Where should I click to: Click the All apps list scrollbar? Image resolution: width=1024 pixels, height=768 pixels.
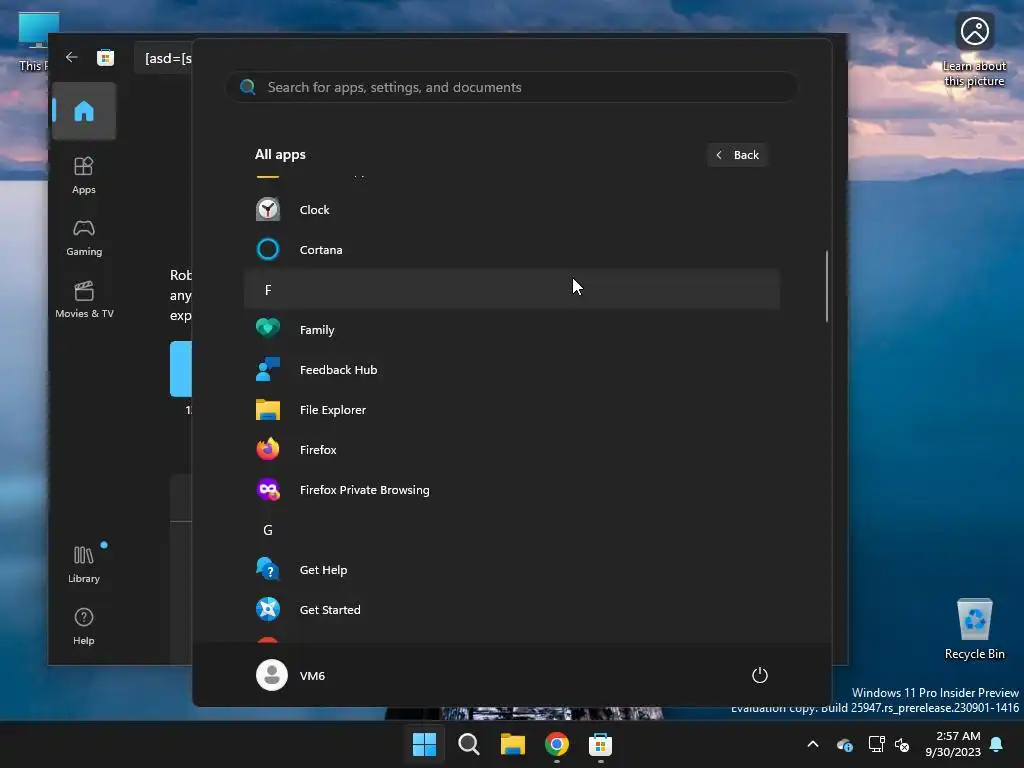click(827, 285)
